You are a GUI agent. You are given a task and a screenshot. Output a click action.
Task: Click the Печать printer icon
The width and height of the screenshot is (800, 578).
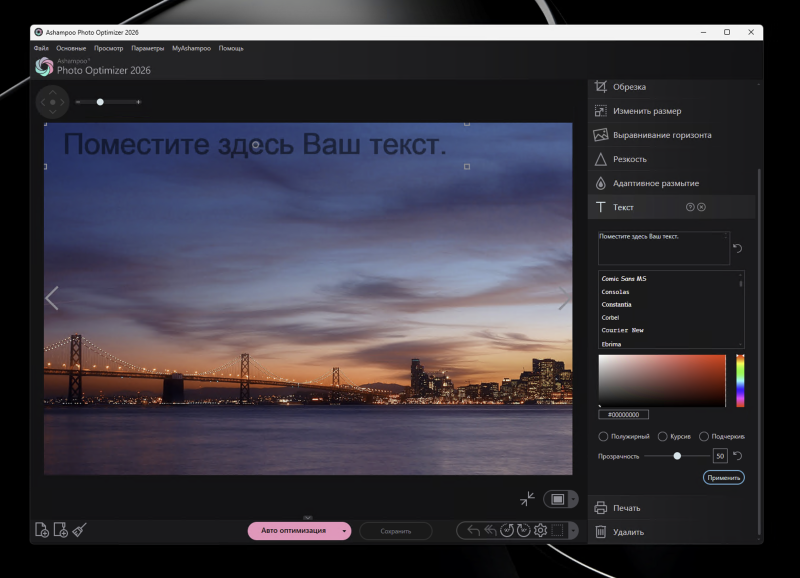(601, 508)
